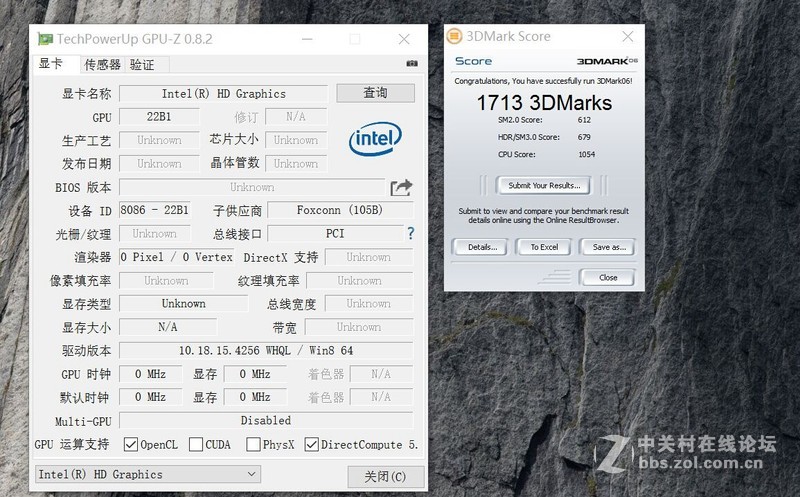800x497 pixels.
Task: Switch to the 验证 tab
Action: tap(142, 65)
